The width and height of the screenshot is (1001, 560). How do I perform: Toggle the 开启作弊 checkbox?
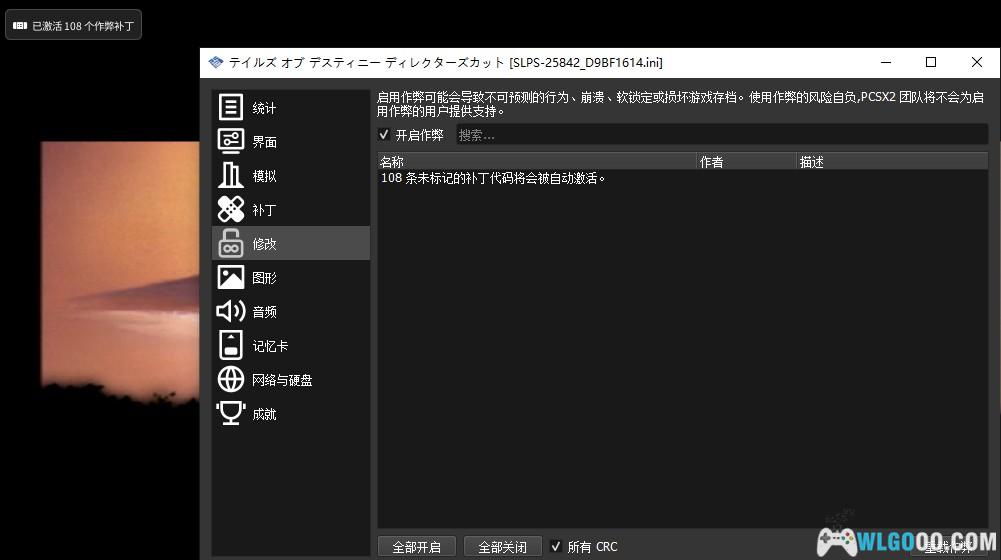click(x=385, y=135)
